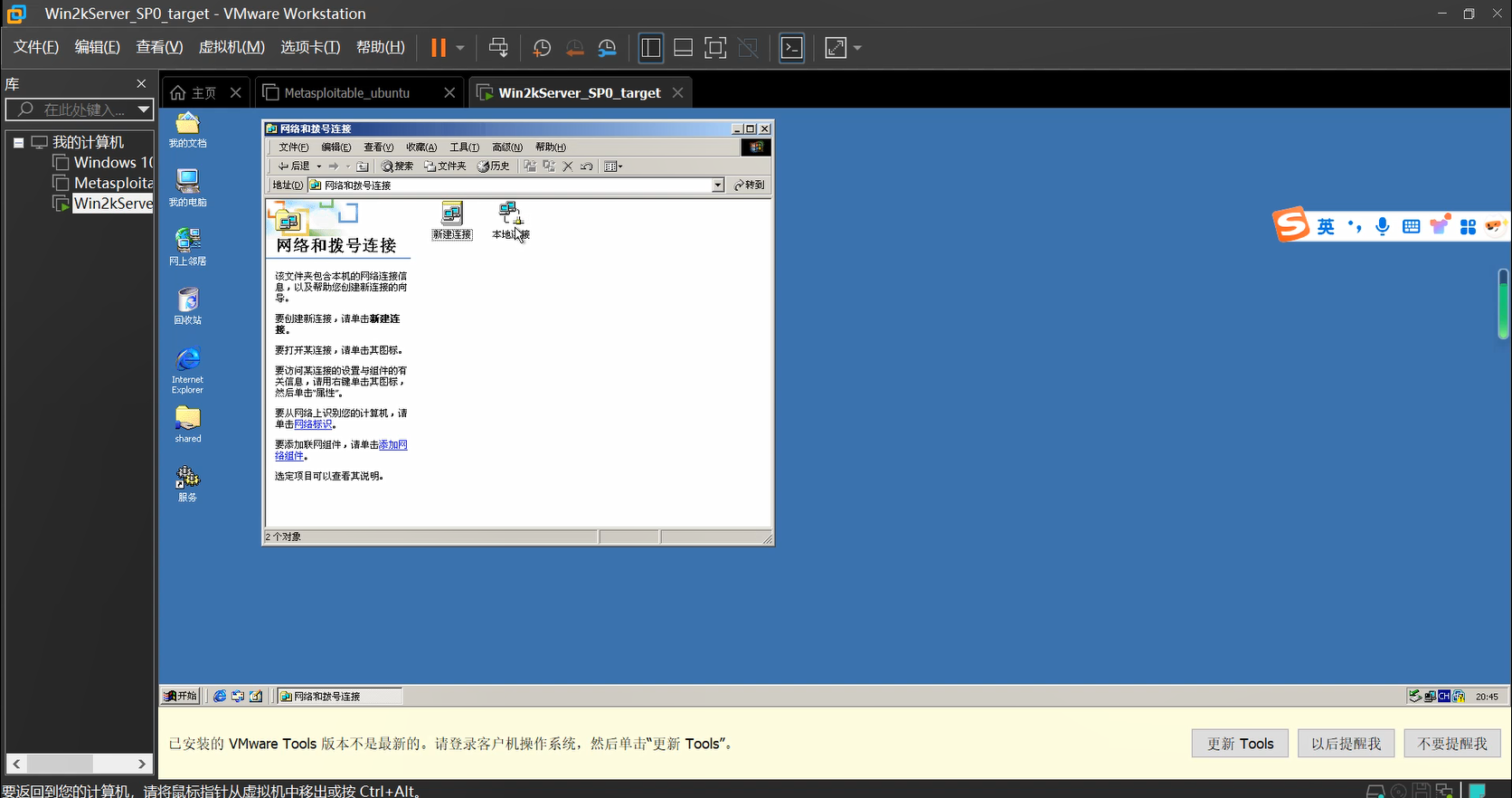Select 网上邻居 desktop icon
Screen dimensions: 1512x798
(187, 247)
